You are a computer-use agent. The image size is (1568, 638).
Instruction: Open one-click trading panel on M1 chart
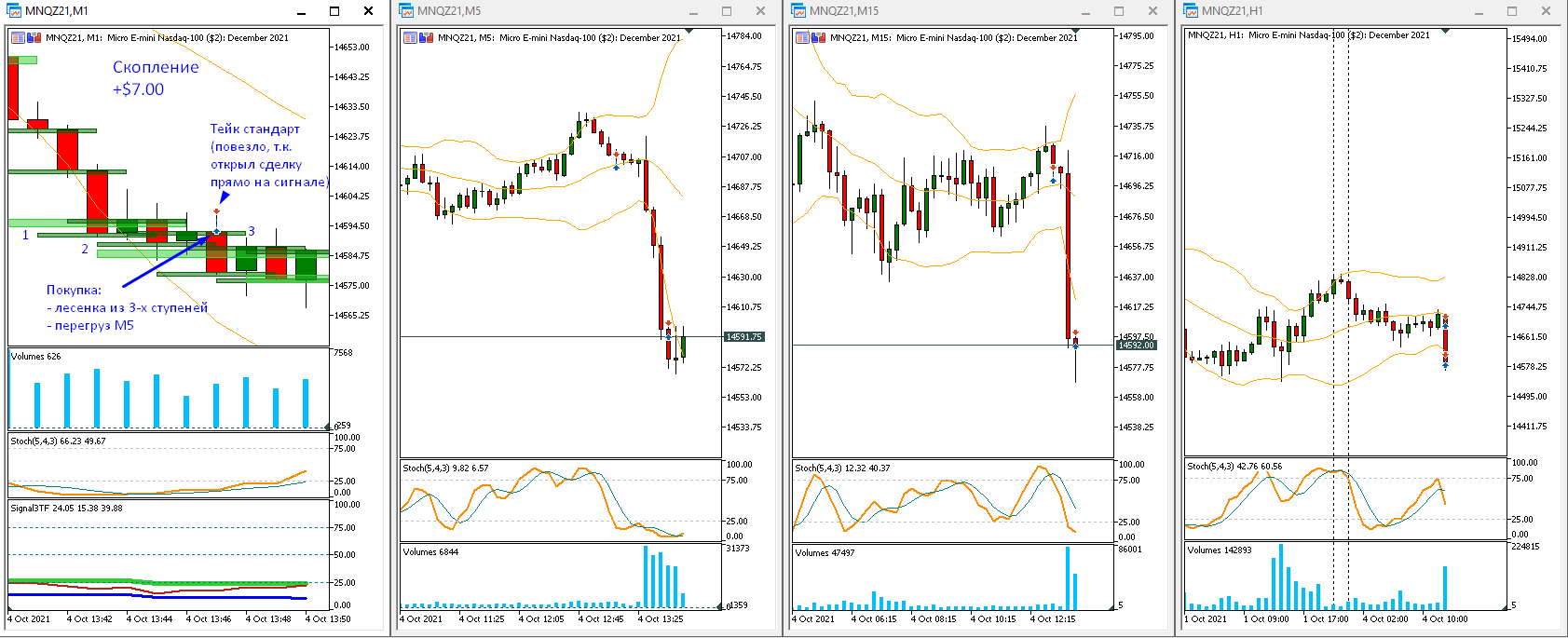(x=18, y=38)
